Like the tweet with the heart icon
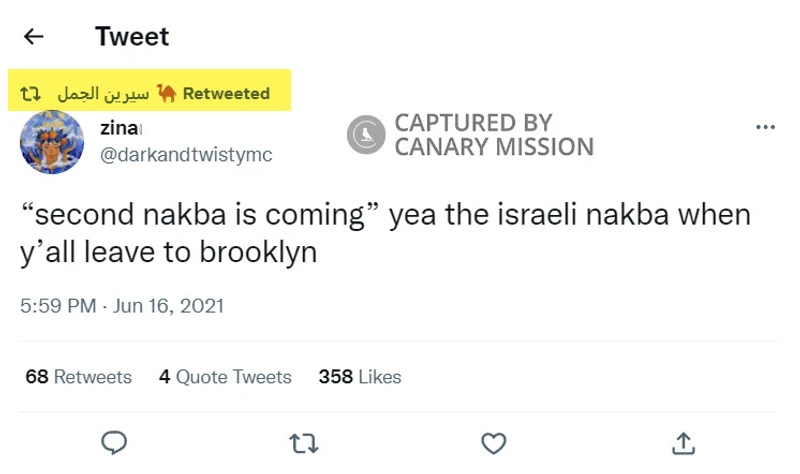 (493, 442)
